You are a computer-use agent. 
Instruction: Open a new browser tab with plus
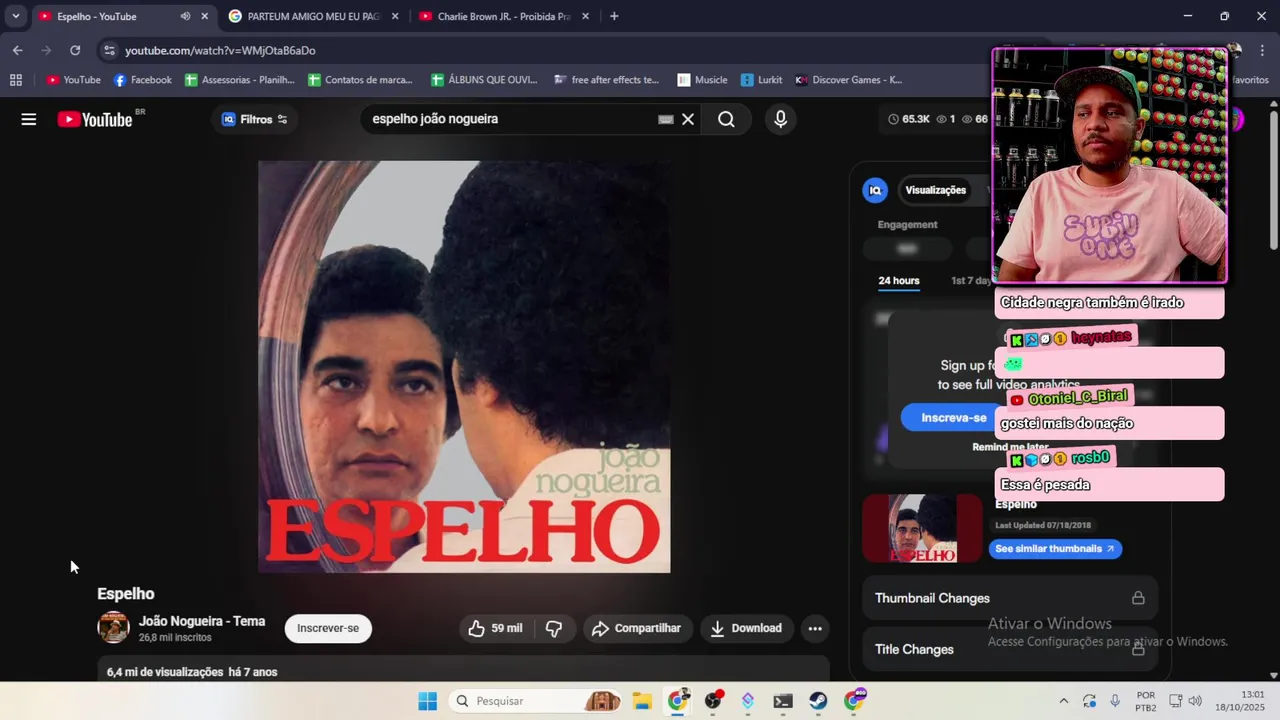click(614, 16)
